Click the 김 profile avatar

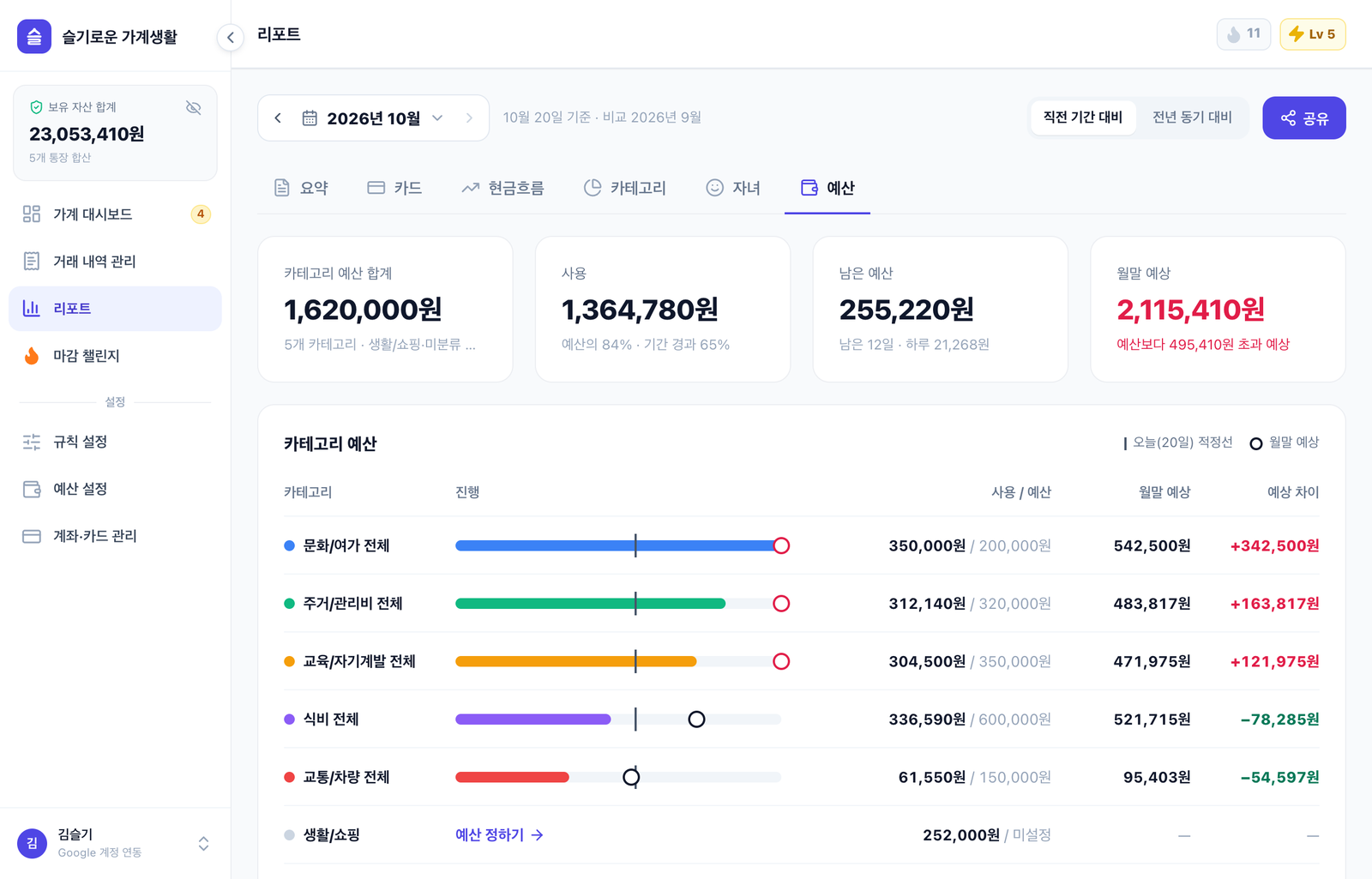33,844
